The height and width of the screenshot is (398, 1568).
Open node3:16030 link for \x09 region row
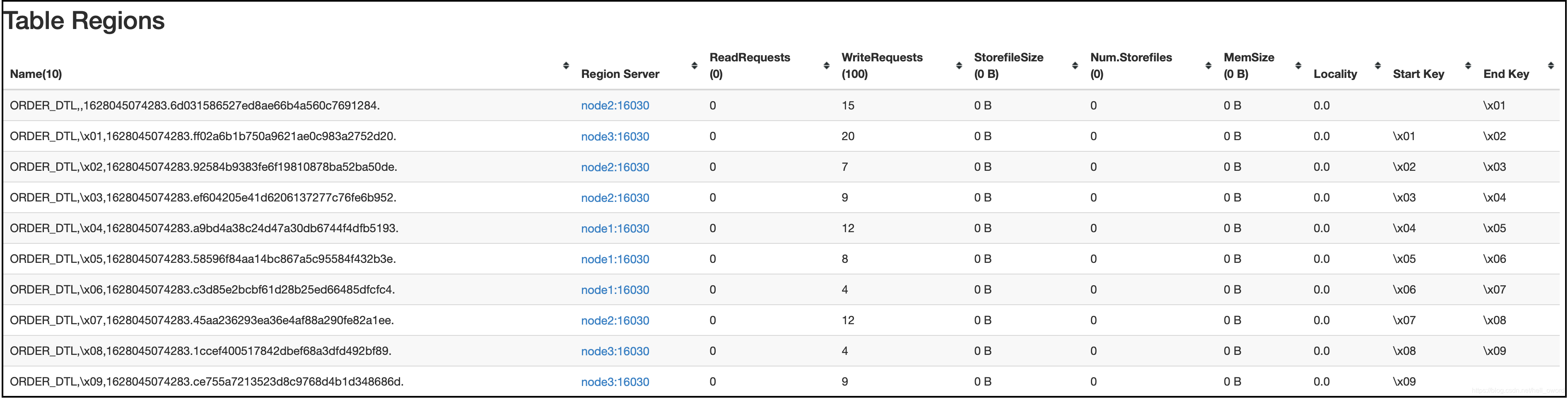[x=615, y=381]
